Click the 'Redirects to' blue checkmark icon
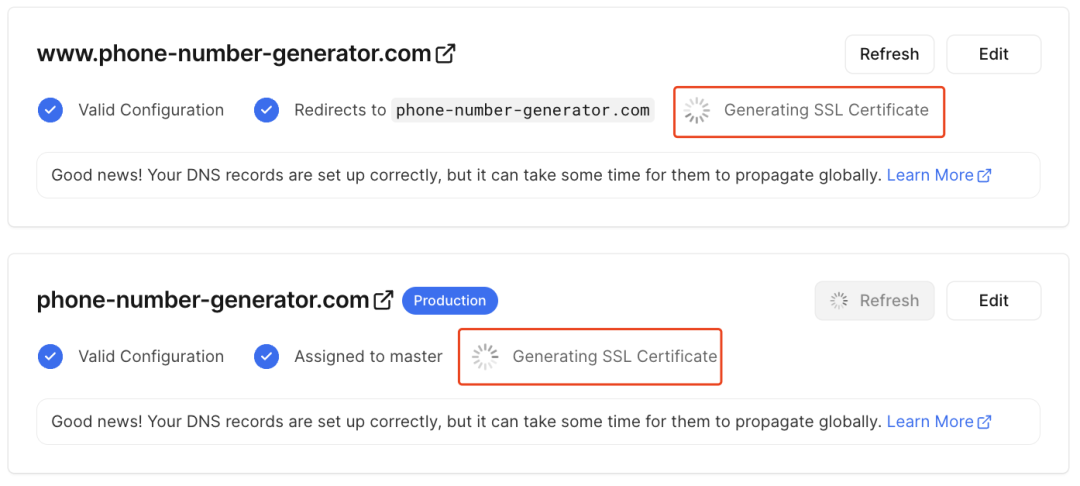Screen dimensions: 1080x486 266,110
